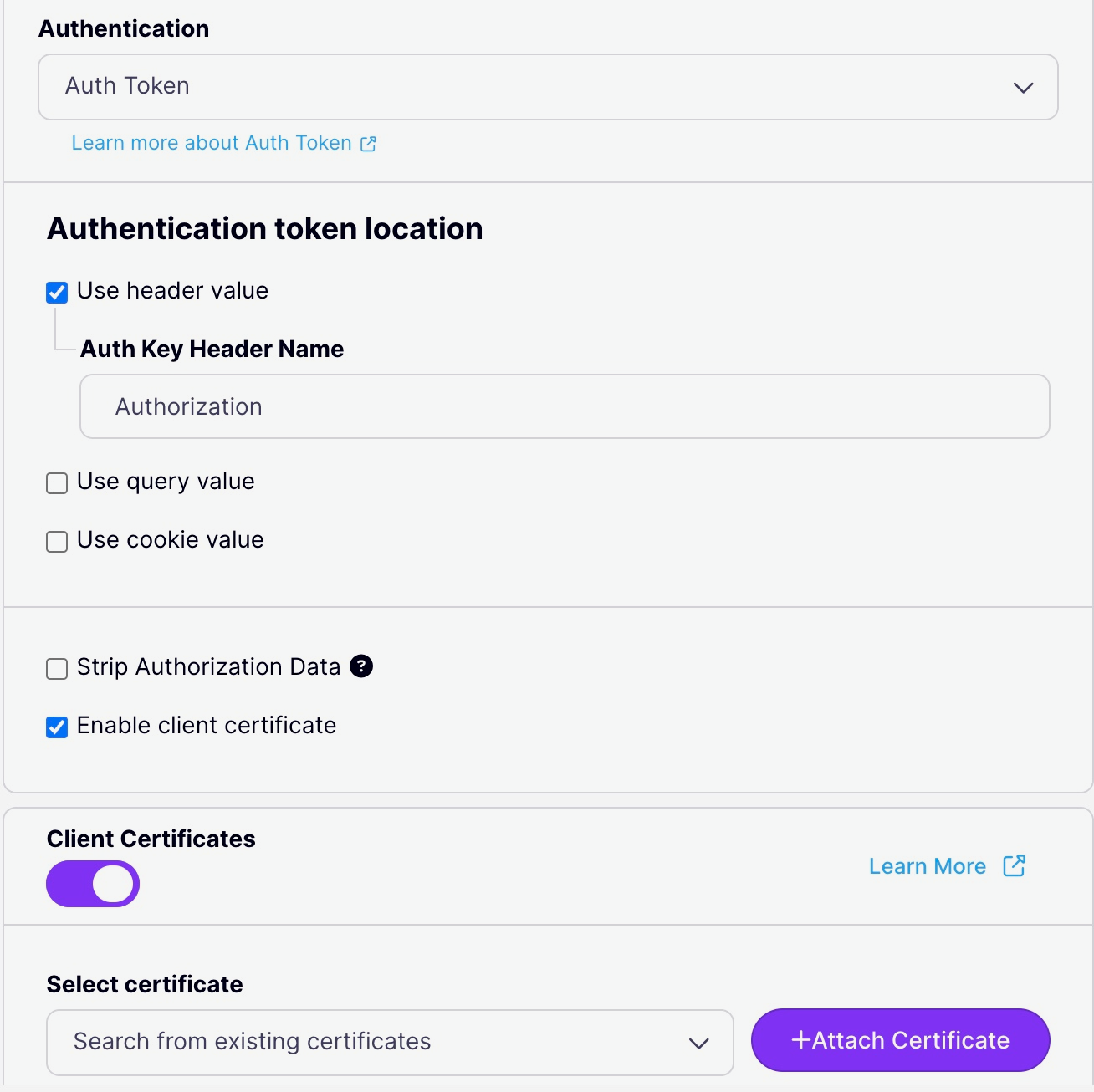
Task: Open the Auth Token authentication dropdown
Action: point(547,87)
